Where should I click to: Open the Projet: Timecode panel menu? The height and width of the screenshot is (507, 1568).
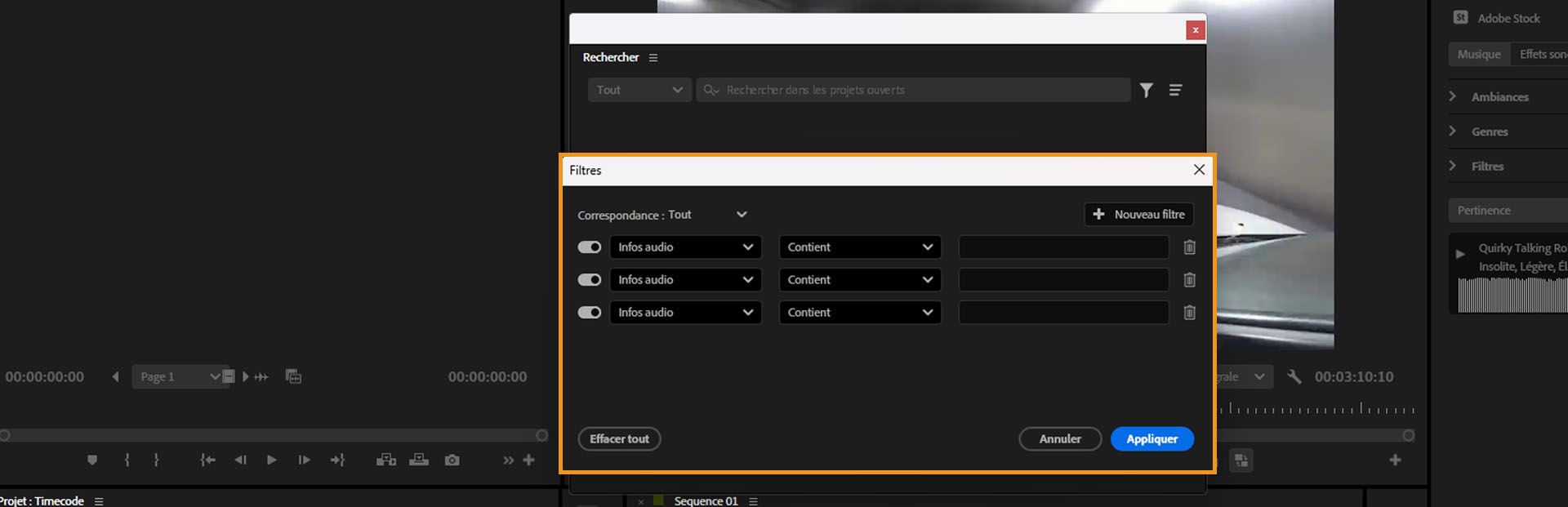click(99, 501)
